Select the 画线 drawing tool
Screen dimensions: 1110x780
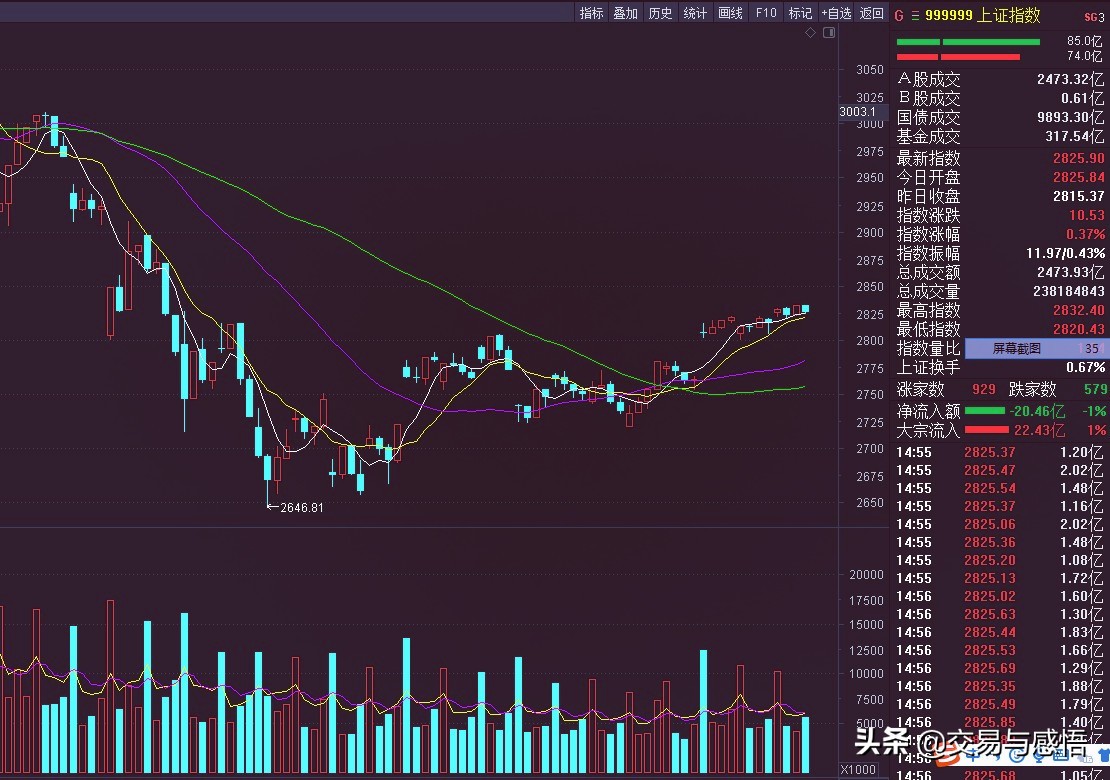[730, 13]
